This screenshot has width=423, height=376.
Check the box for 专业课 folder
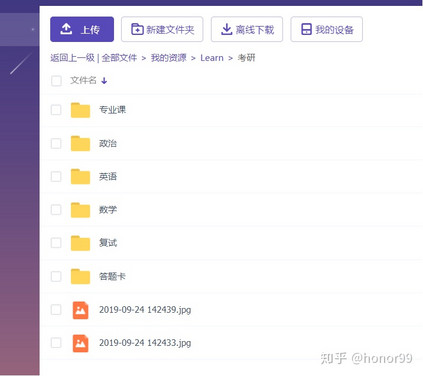point(56,110)
